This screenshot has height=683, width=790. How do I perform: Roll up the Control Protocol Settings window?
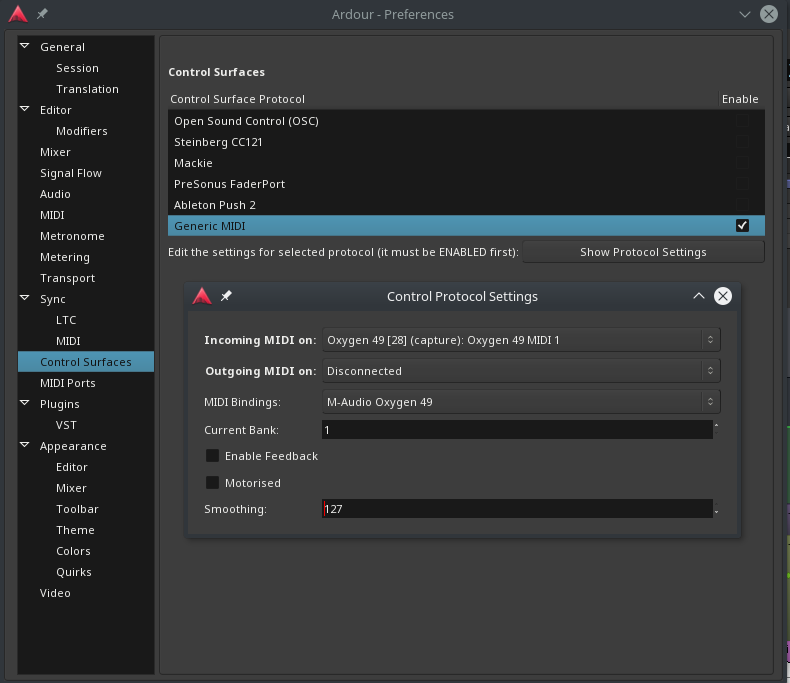click(699, 296)
